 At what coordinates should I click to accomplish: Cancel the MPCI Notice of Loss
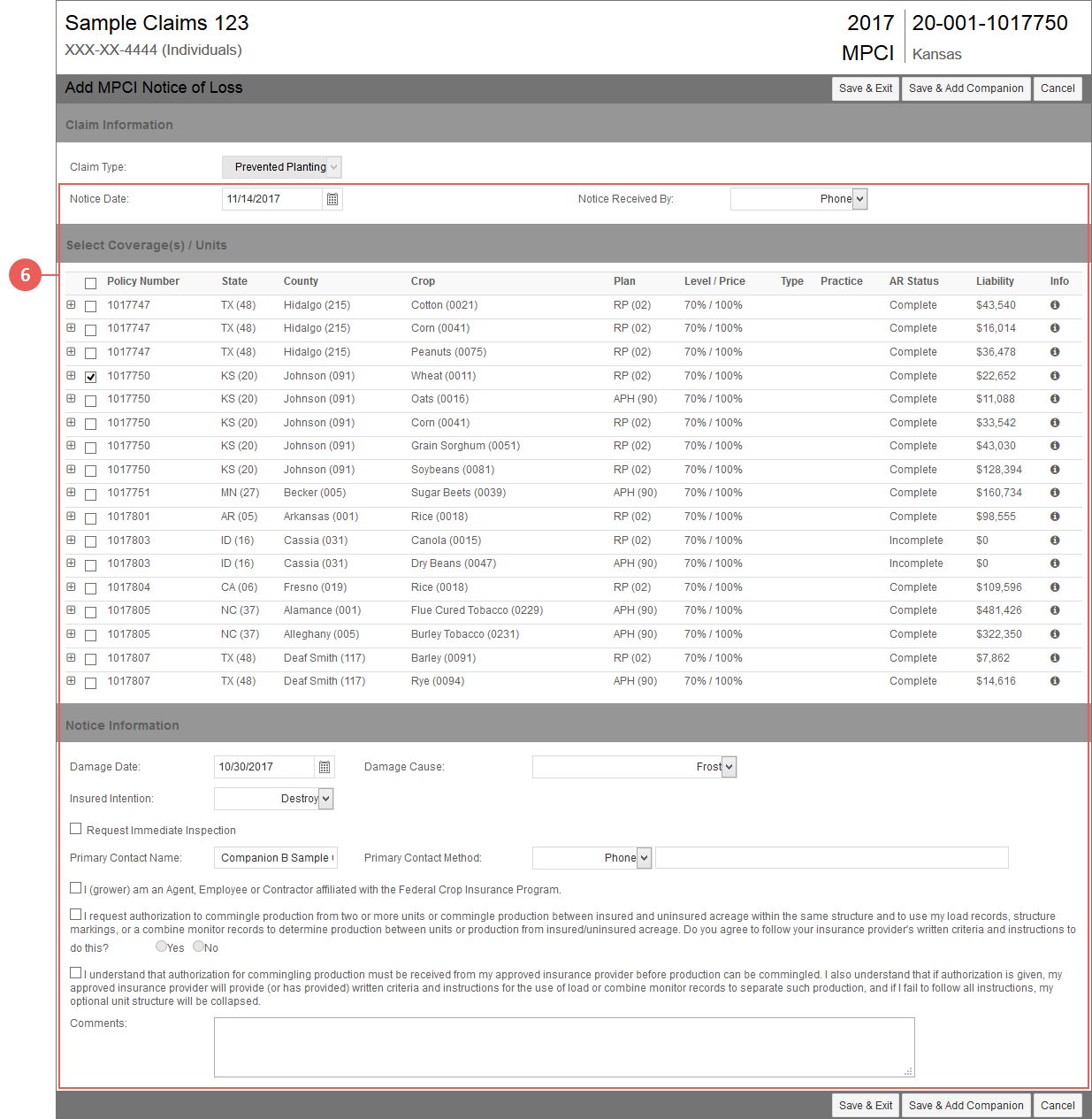click(1058, 88)
